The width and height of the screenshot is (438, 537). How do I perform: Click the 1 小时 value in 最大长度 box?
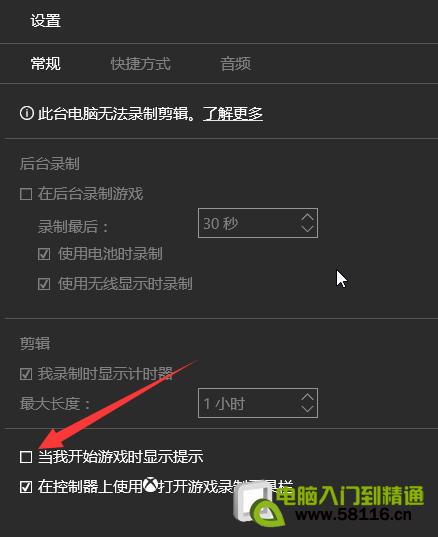(224, 404)
